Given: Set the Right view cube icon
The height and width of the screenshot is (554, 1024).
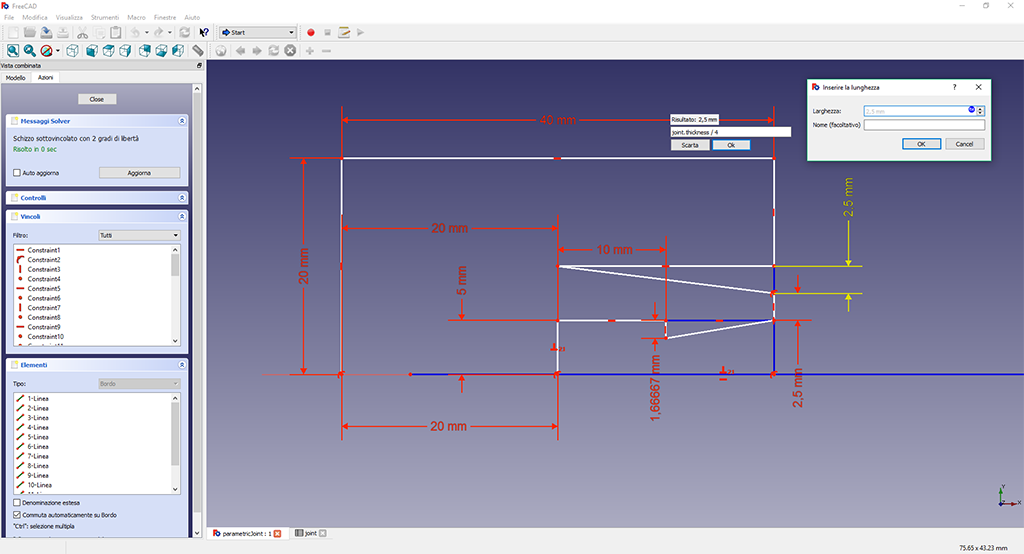Looking at the screenshot, I should [125, 50].
